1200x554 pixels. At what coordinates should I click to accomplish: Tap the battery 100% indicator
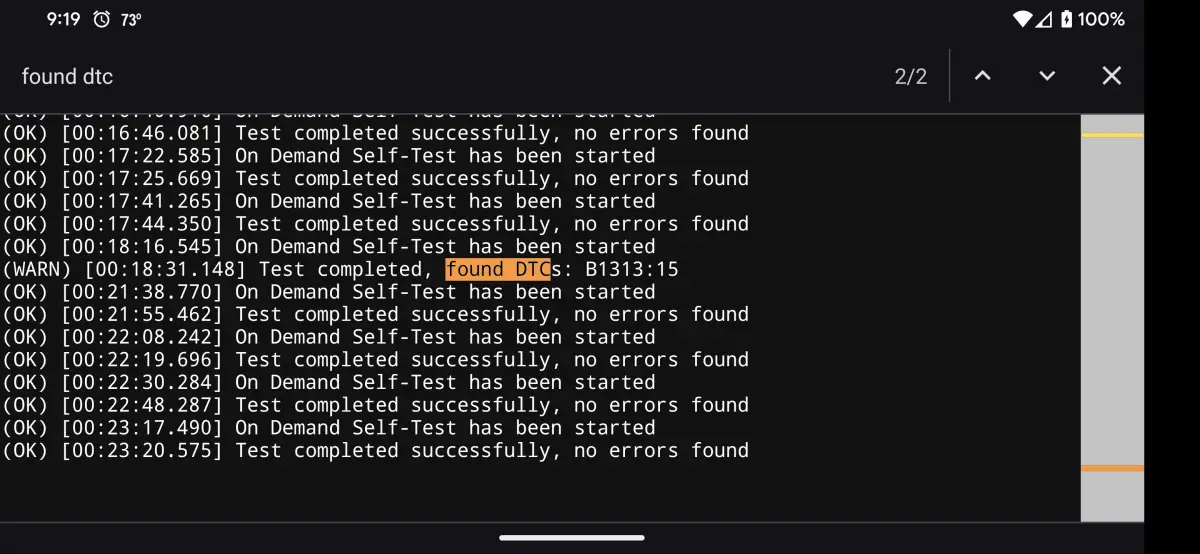click(x=1091, y=19)
